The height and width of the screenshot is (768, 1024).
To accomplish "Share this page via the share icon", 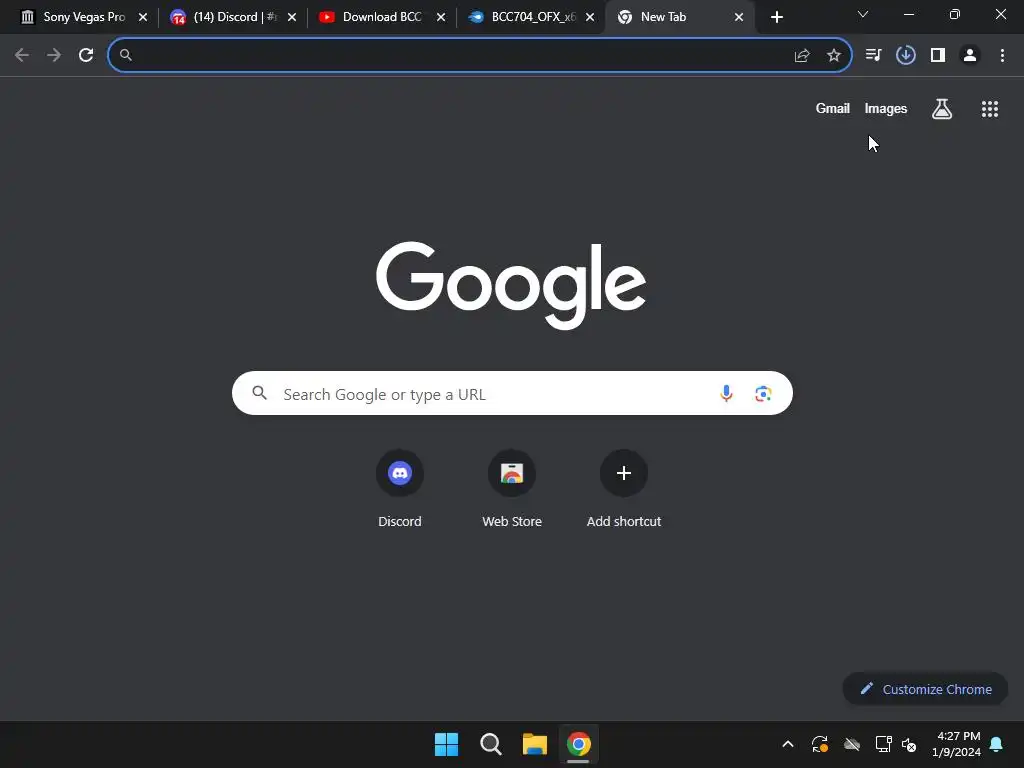I will [802, 56].
